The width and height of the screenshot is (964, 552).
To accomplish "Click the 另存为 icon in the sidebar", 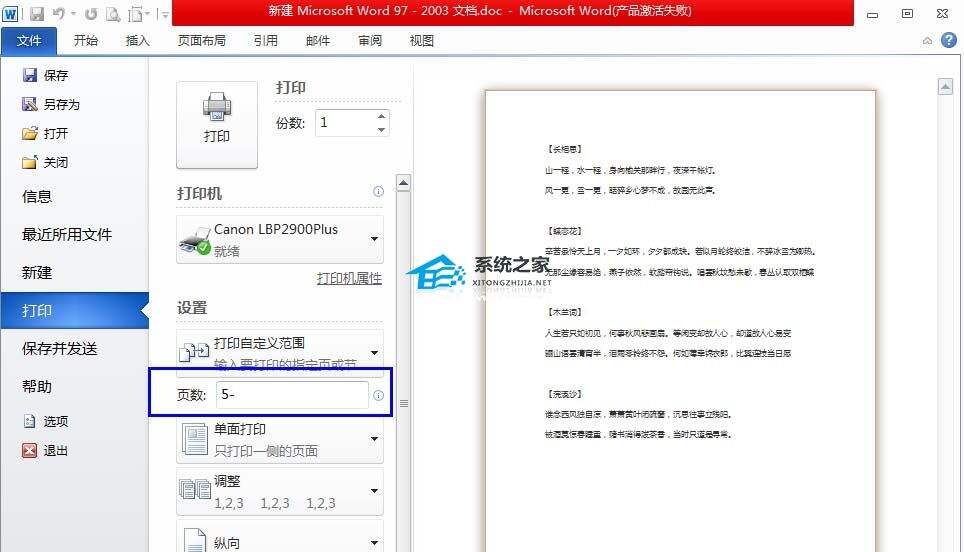I will (x=30, y=104).
